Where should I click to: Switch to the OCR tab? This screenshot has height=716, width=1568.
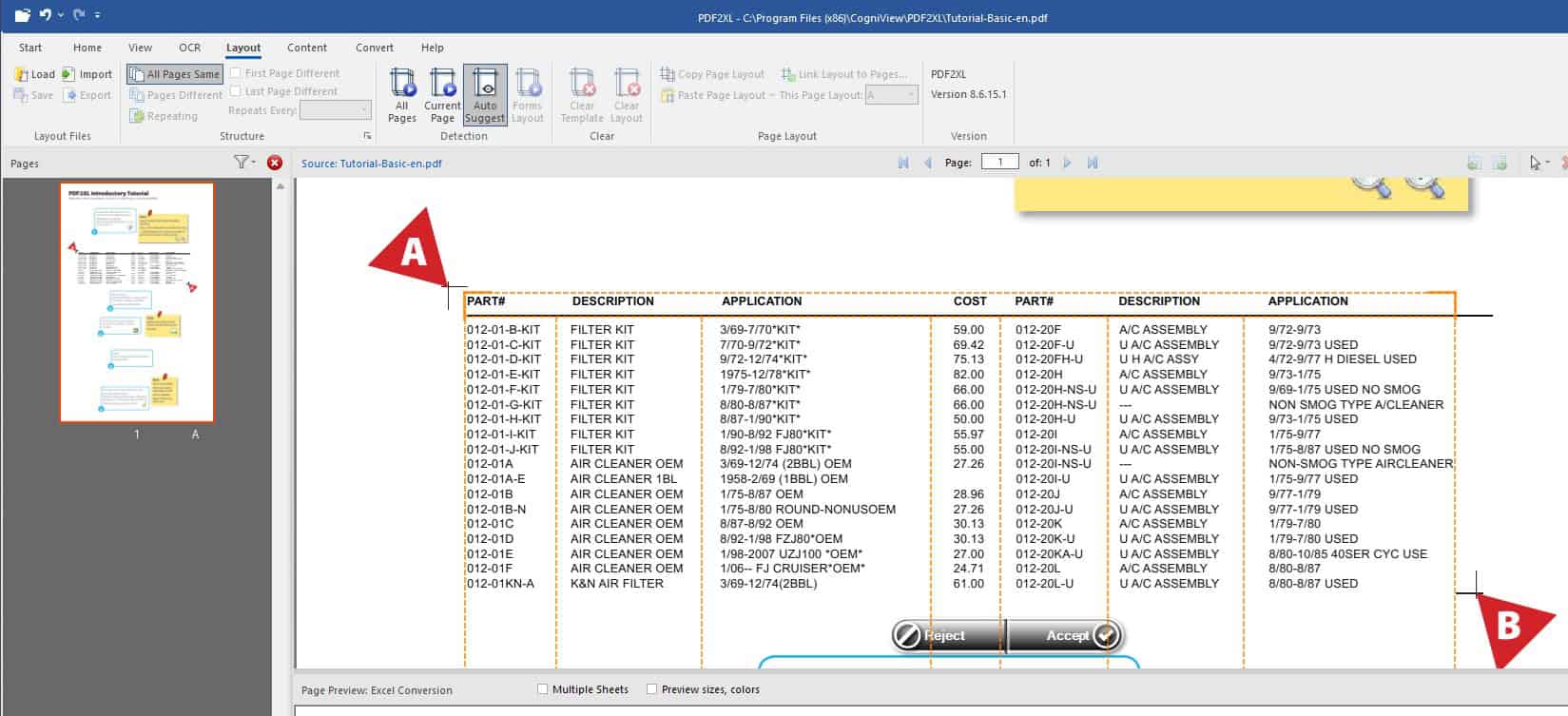pyautogui.click(x=190, y=48)
